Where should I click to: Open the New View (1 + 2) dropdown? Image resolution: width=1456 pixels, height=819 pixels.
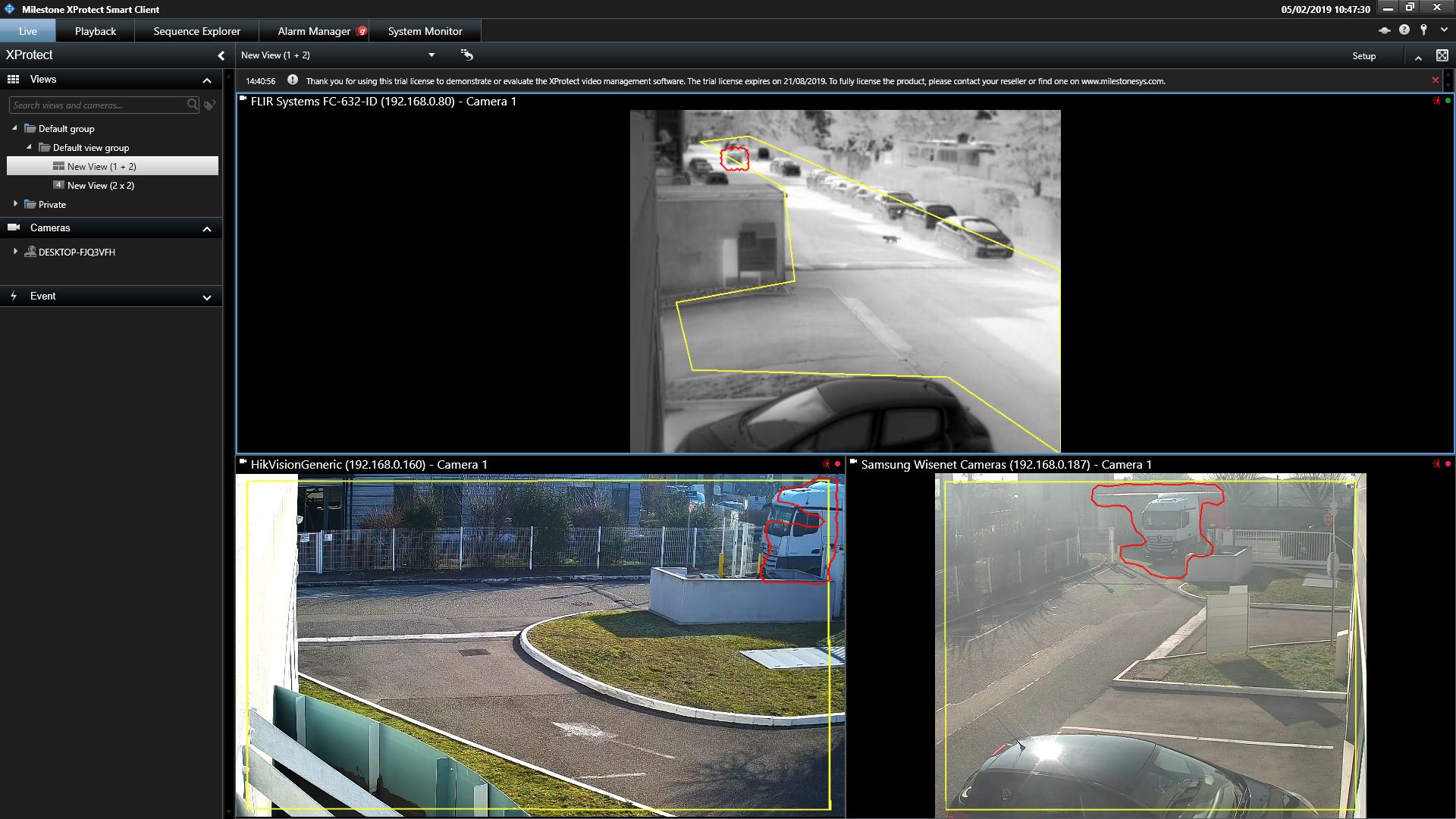point(431,55)
